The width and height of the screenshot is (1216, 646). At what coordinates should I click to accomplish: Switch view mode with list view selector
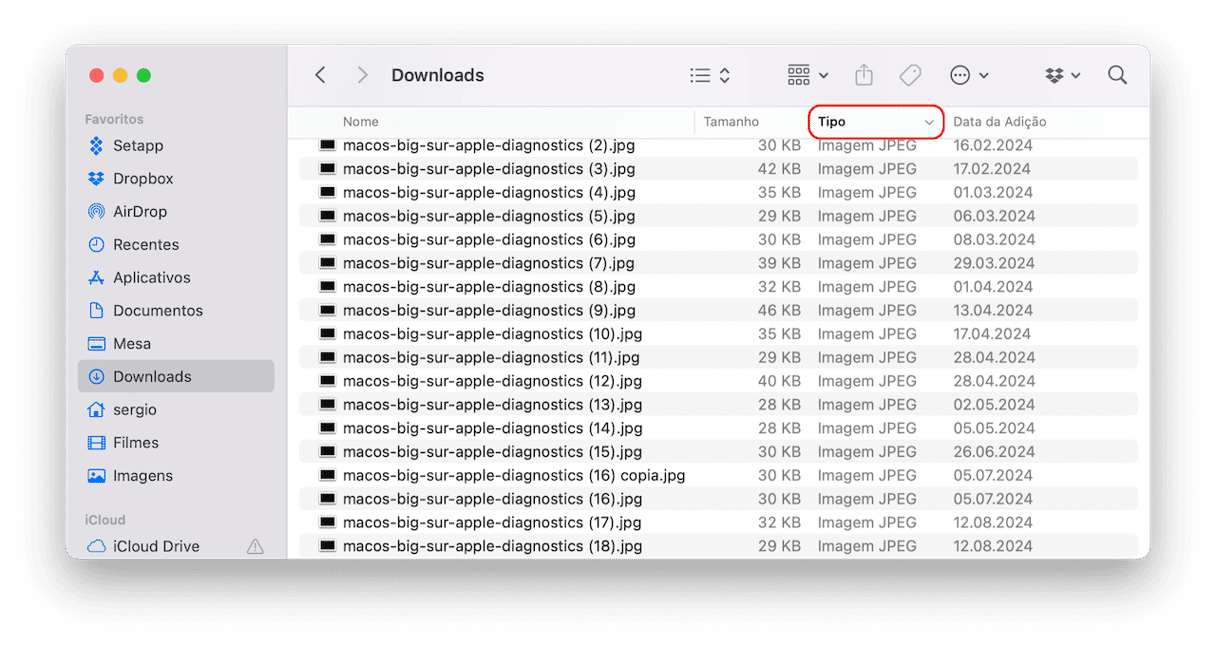[x=710, y=75]
